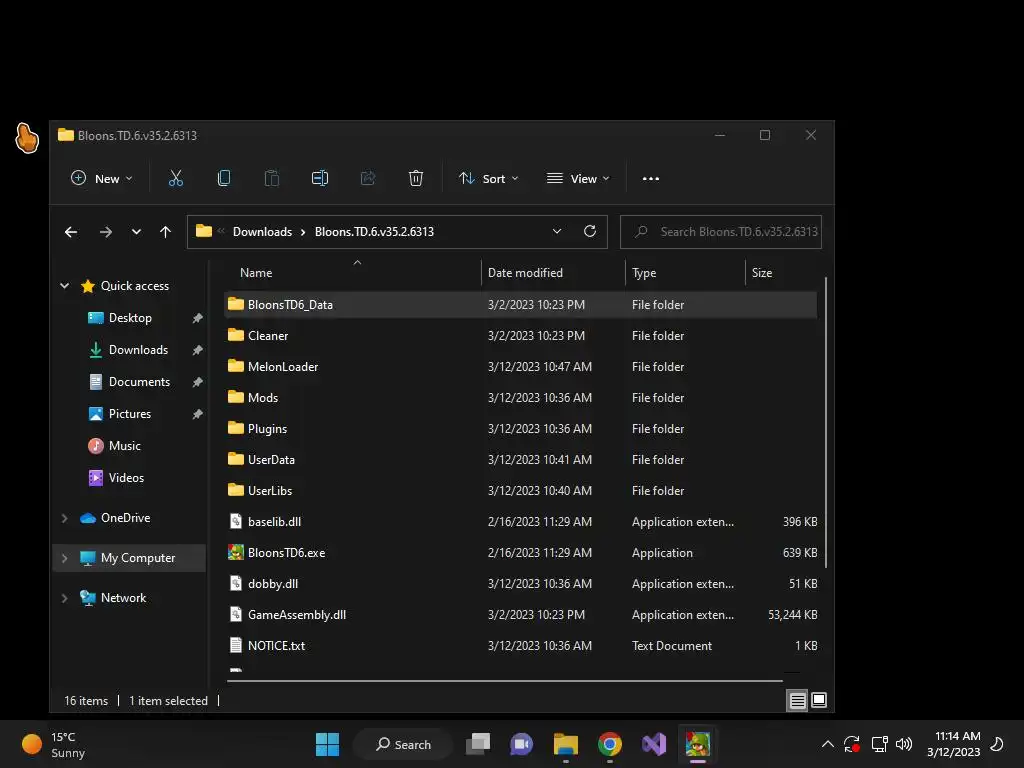Select the dobby.dll file
This screenshot has width=1024, height=768.
520,584
